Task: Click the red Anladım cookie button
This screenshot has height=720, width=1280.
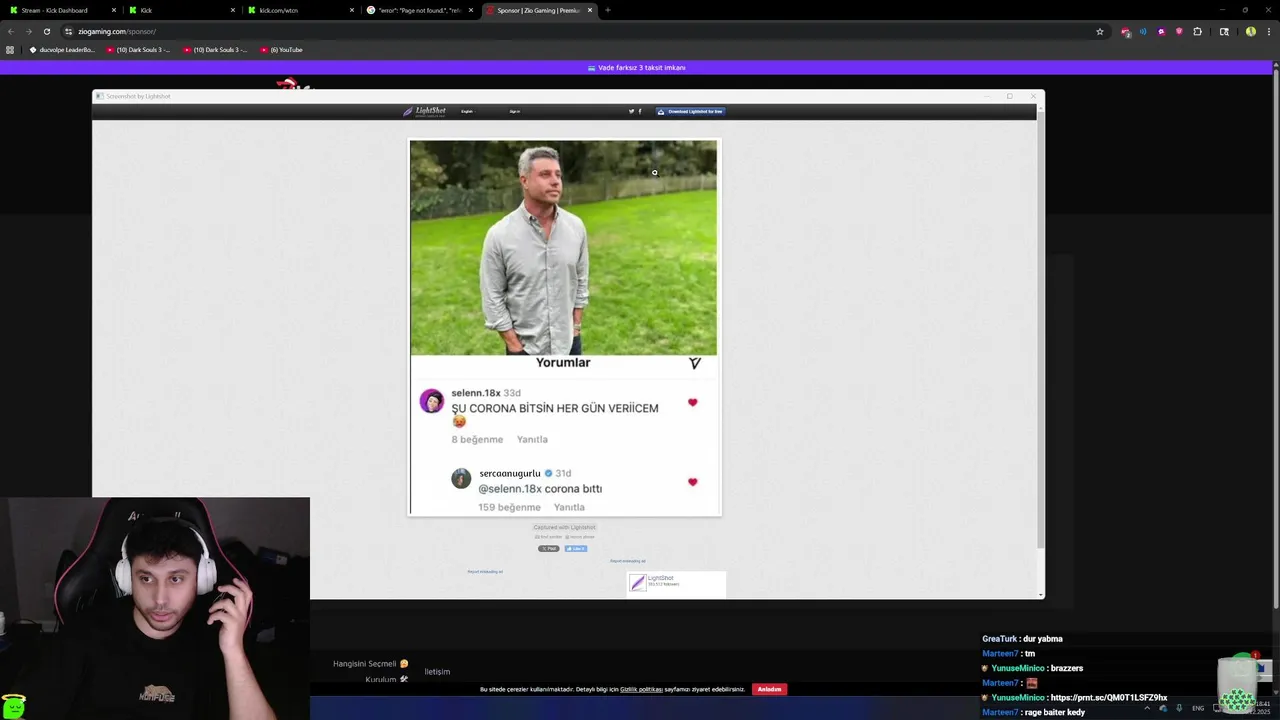Action: (x=769, y=689)
